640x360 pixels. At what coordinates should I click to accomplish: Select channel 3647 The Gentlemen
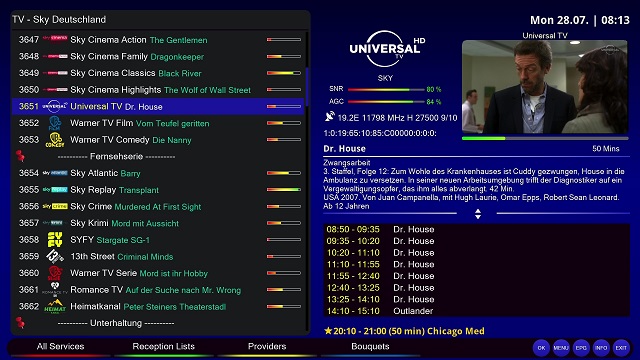pyautogui.click(x=158, y=40)
